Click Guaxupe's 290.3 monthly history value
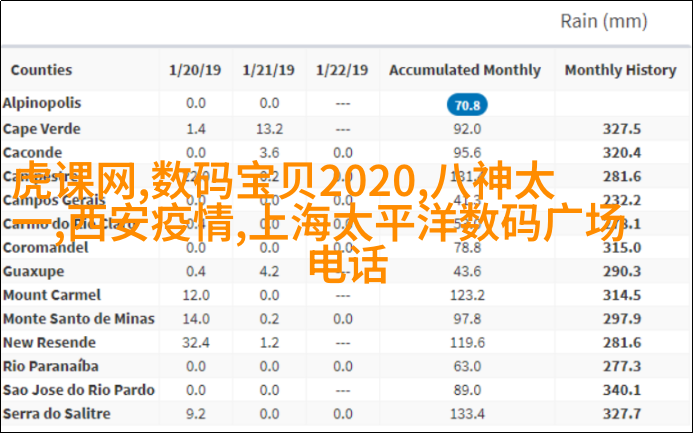This screenshot has width=694, height=434. (622, 271)
